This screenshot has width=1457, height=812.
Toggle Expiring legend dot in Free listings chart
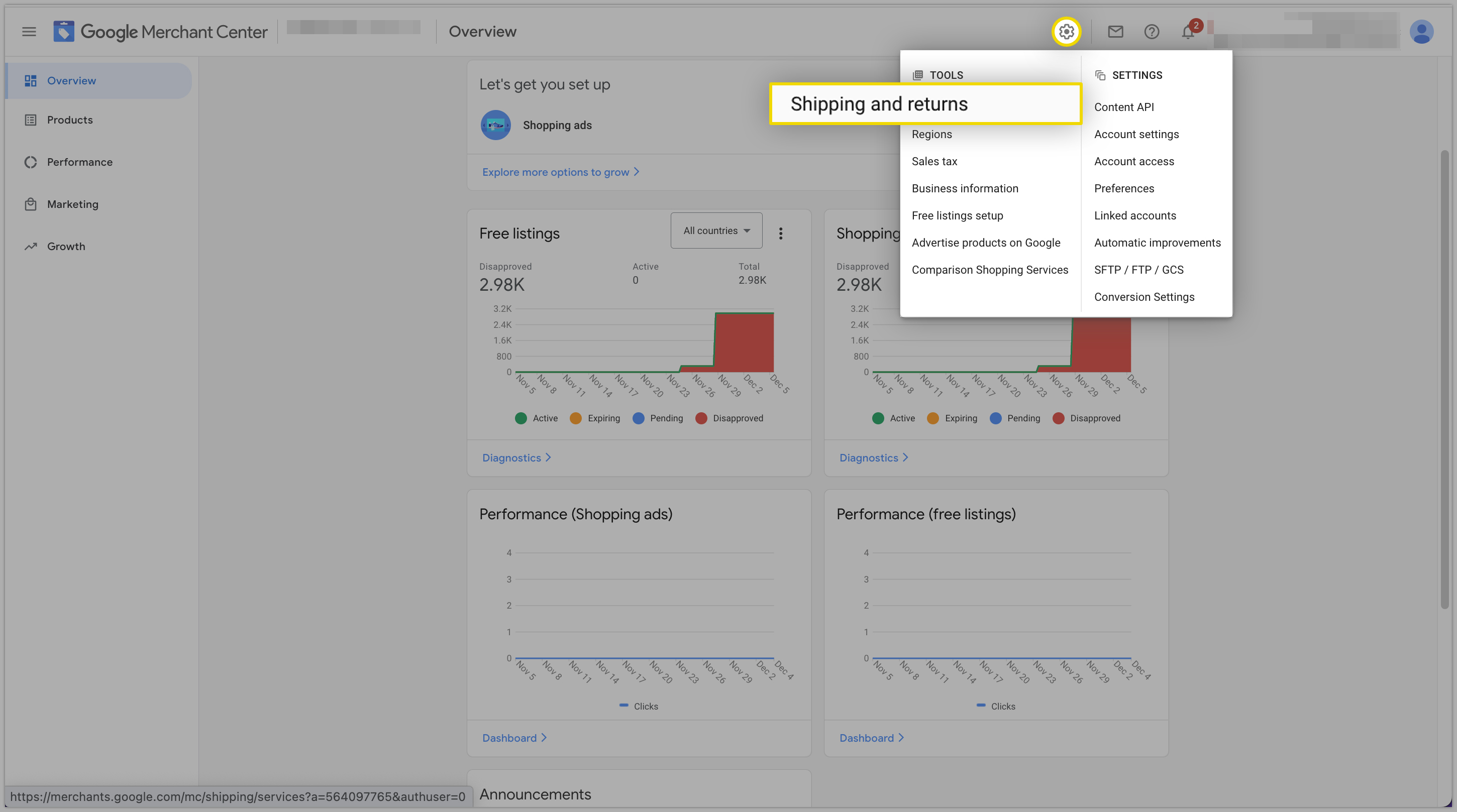pos(575,418)
